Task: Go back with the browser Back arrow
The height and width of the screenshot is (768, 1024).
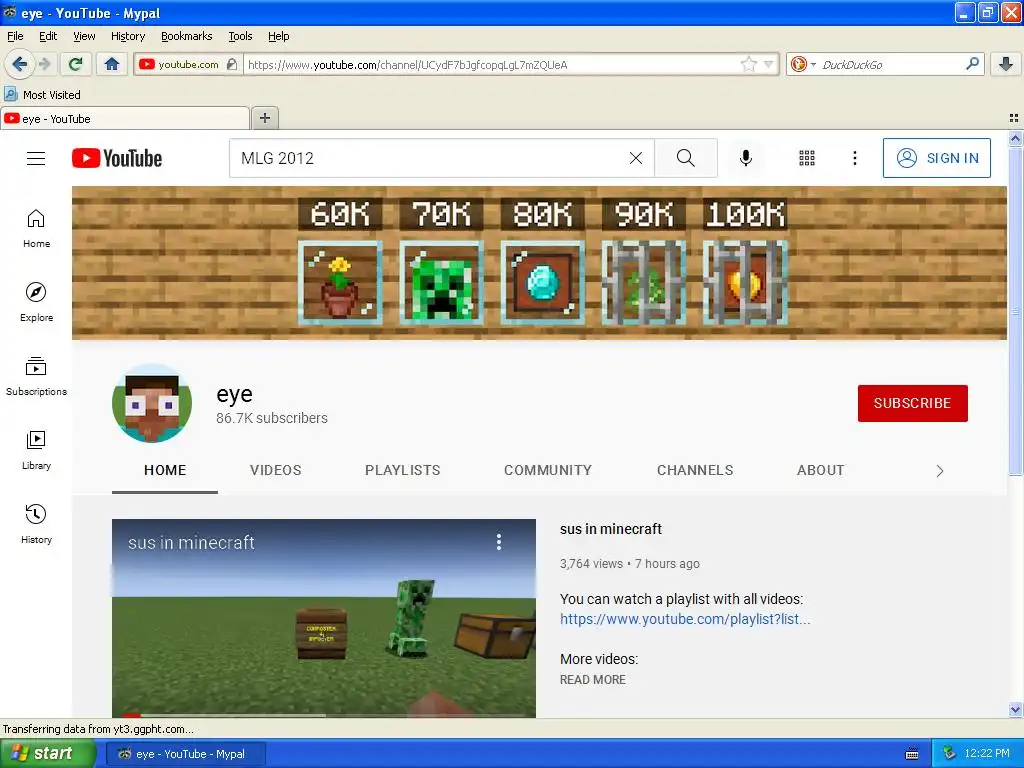Action: [19, 64]
